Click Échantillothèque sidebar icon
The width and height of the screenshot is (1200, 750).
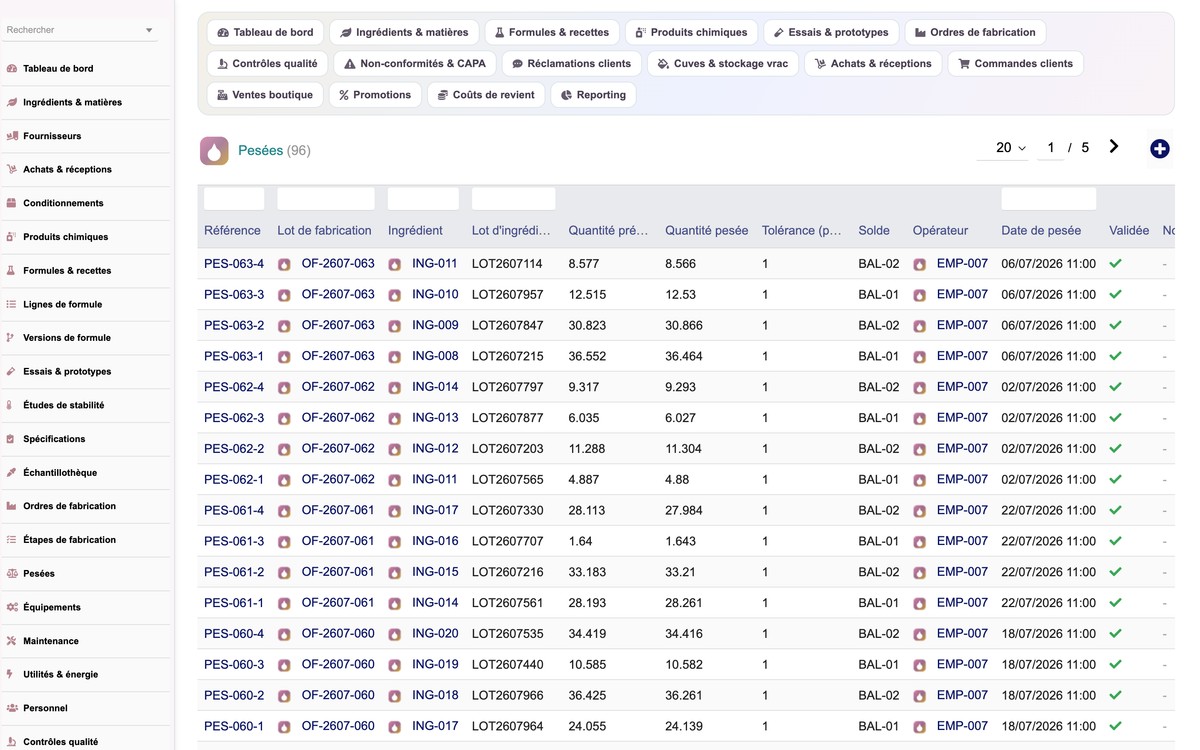pos(12,472)
